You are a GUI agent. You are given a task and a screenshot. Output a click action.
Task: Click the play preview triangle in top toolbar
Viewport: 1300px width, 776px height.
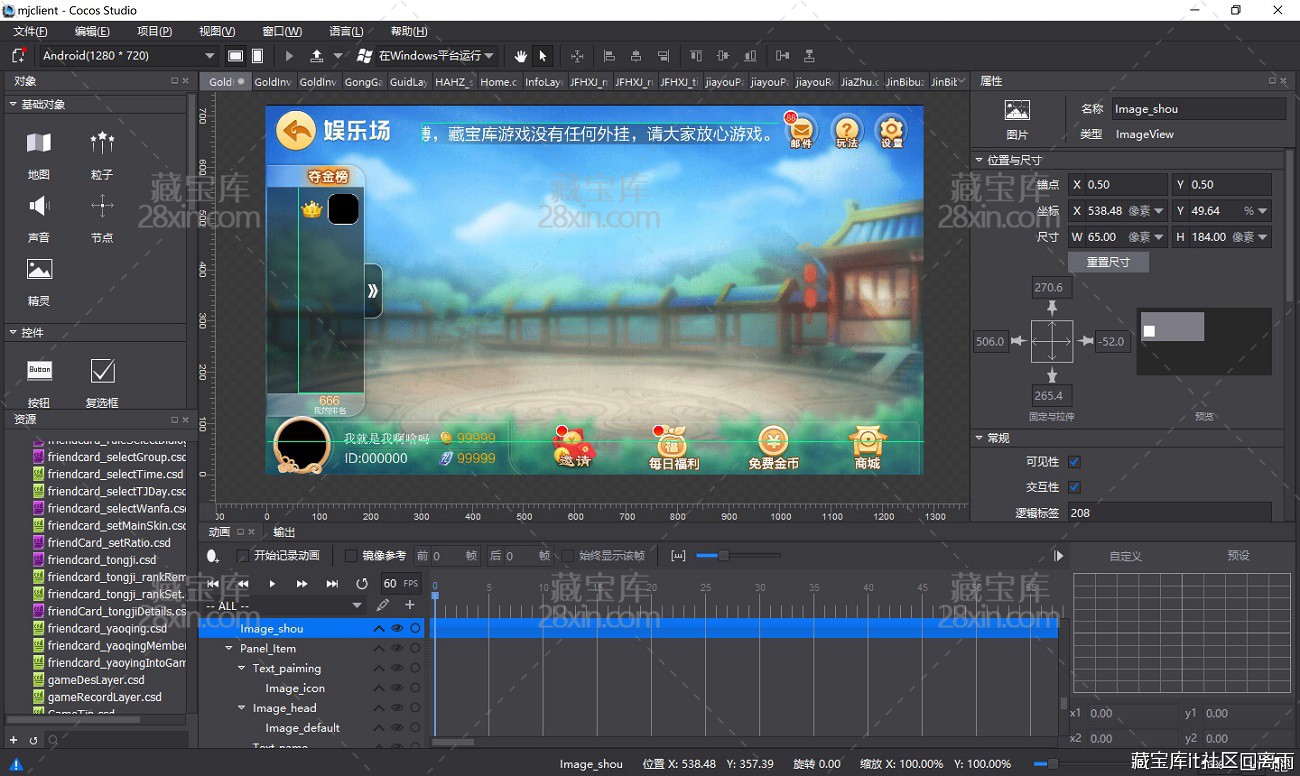(x=290, y=56)
